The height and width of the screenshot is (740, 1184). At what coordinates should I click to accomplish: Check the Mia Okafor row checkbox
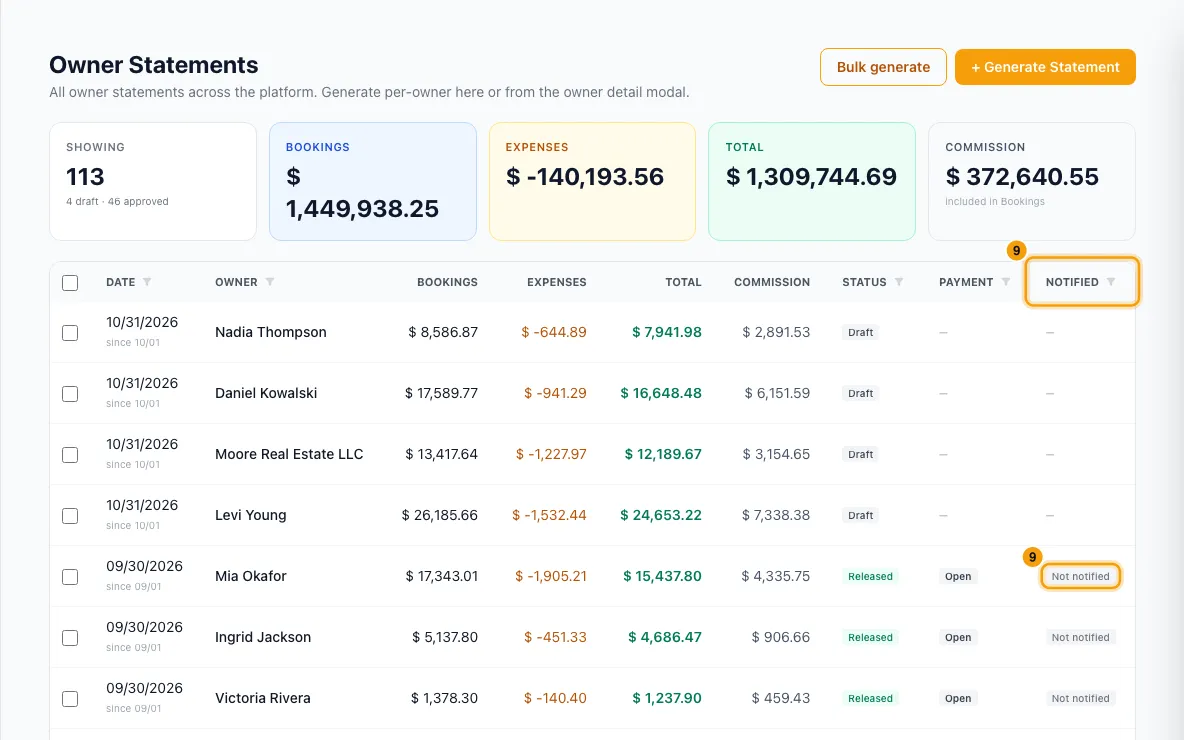(70, 577)
